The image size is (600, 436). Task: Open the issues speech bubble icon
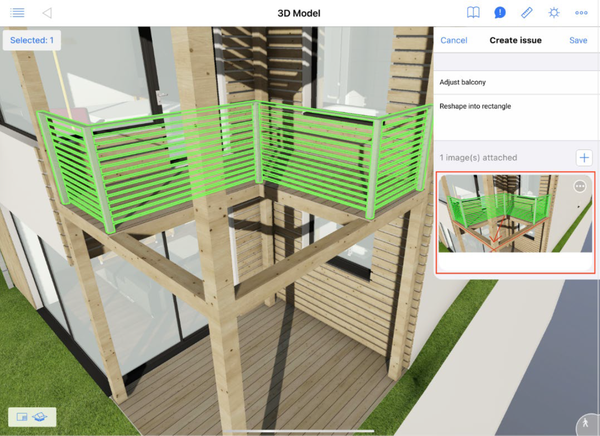[500, 13]
